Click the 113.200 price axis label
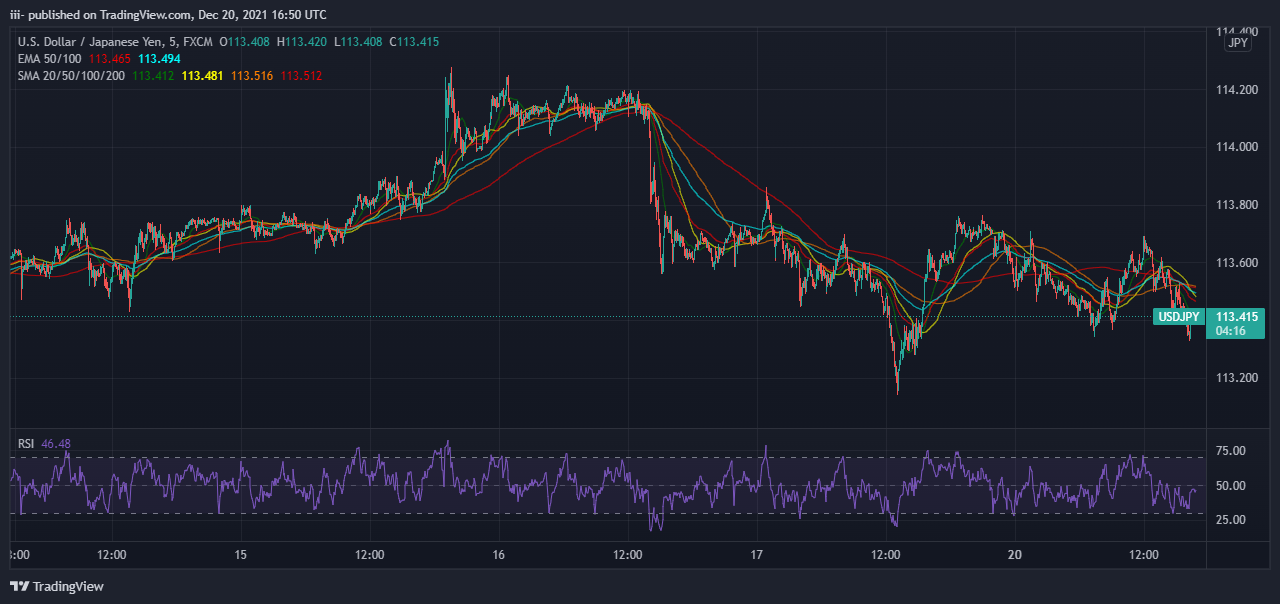Image resolution: width=1280 pixels, height=604 pixels. click(x=1236, y=378)
